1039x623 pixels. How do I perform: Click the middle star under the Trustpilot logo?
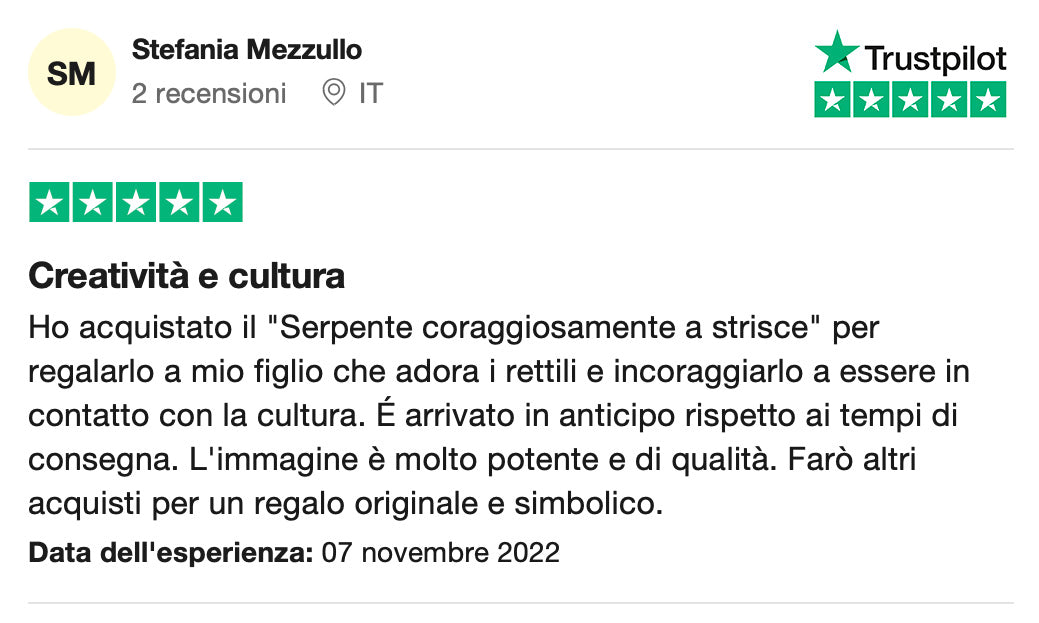tap(910, 100)
